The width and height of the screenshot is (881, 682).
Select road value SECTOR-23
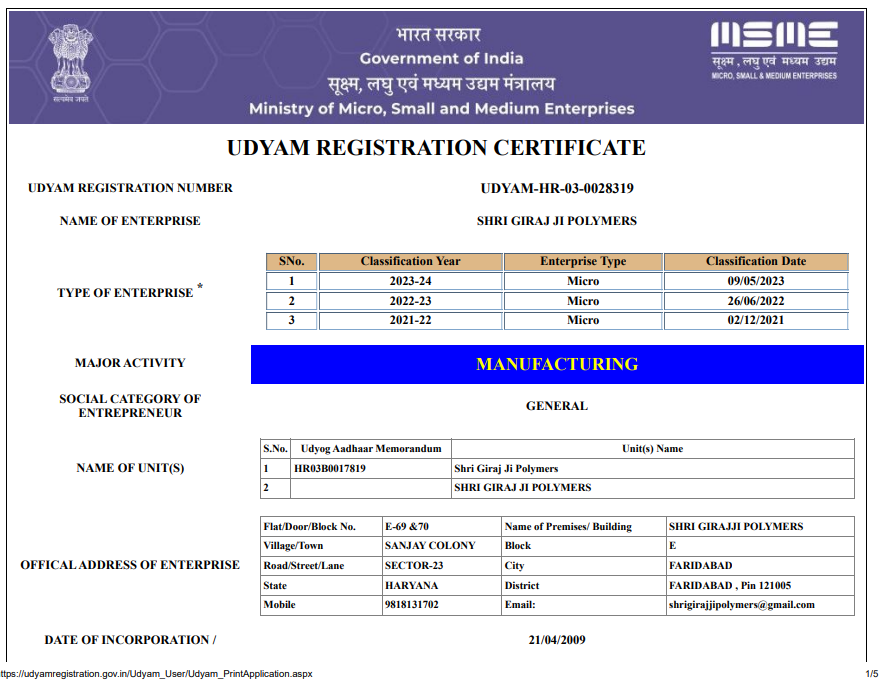click(414, 566)
